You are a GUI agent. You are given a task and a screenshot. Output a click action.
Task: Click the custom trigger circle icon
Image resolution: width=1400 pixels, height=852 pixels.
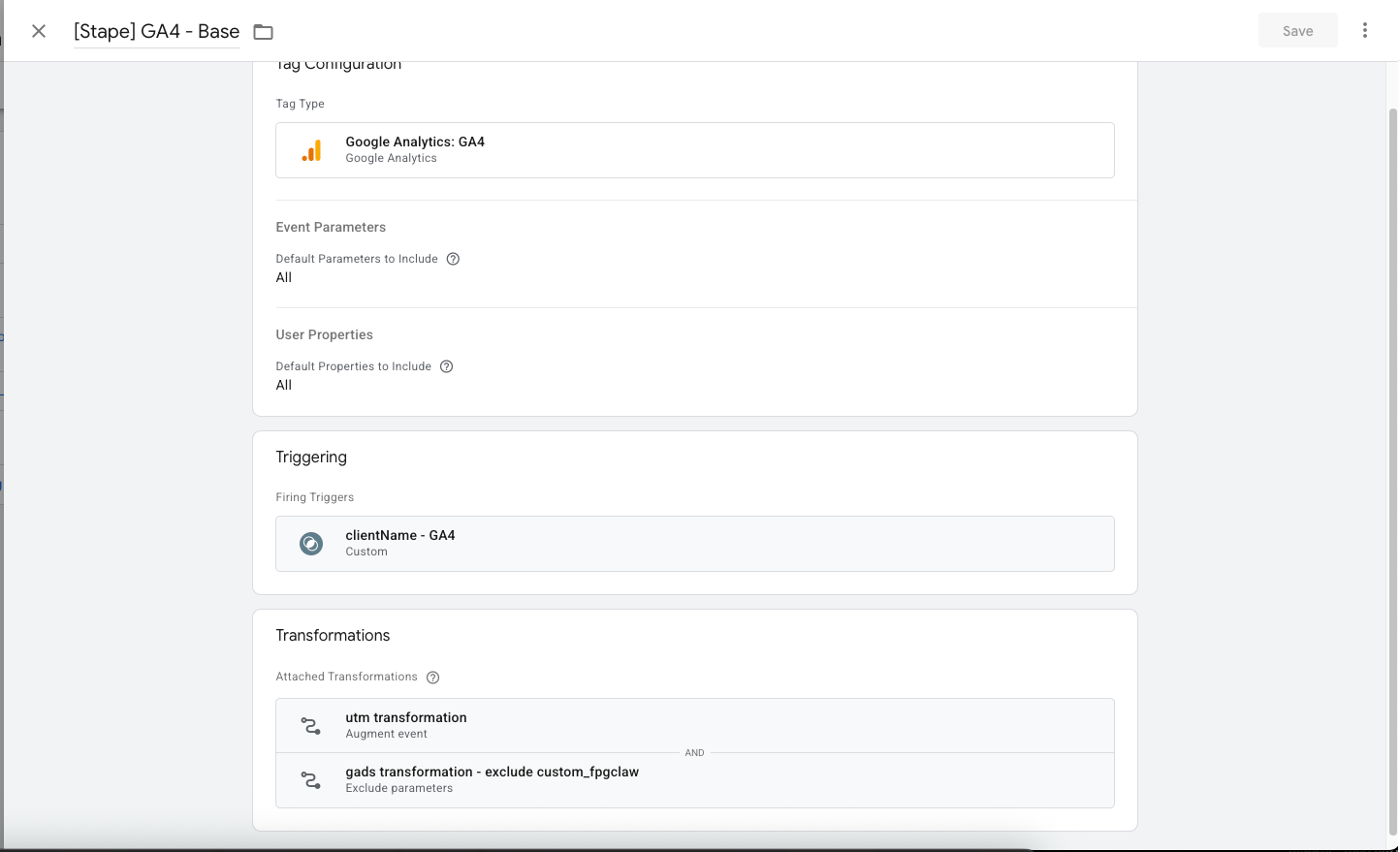tap(311, 544)
